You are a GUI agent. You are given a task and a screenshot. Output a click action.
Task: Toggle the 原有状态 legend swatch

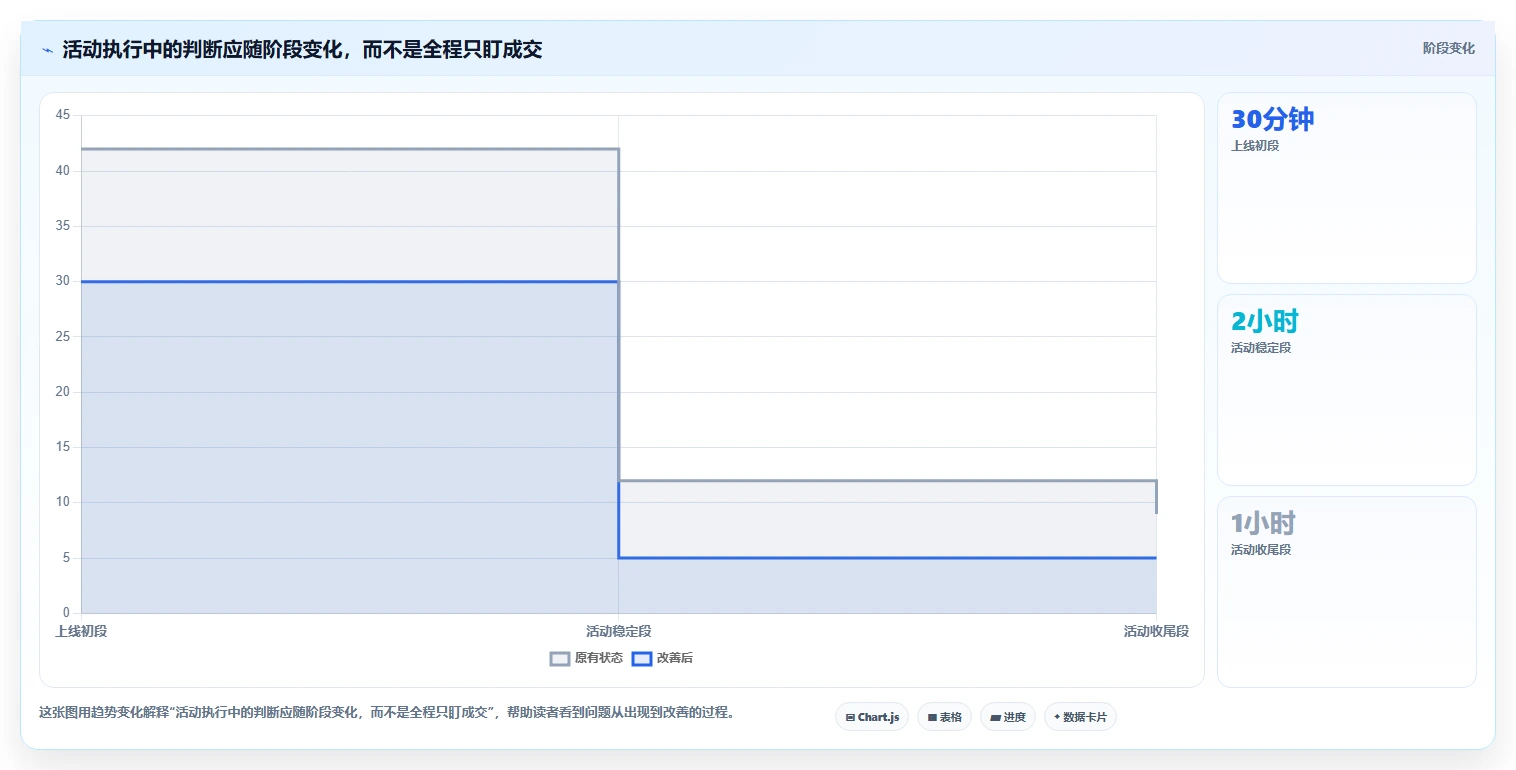[x=560, y=658]
